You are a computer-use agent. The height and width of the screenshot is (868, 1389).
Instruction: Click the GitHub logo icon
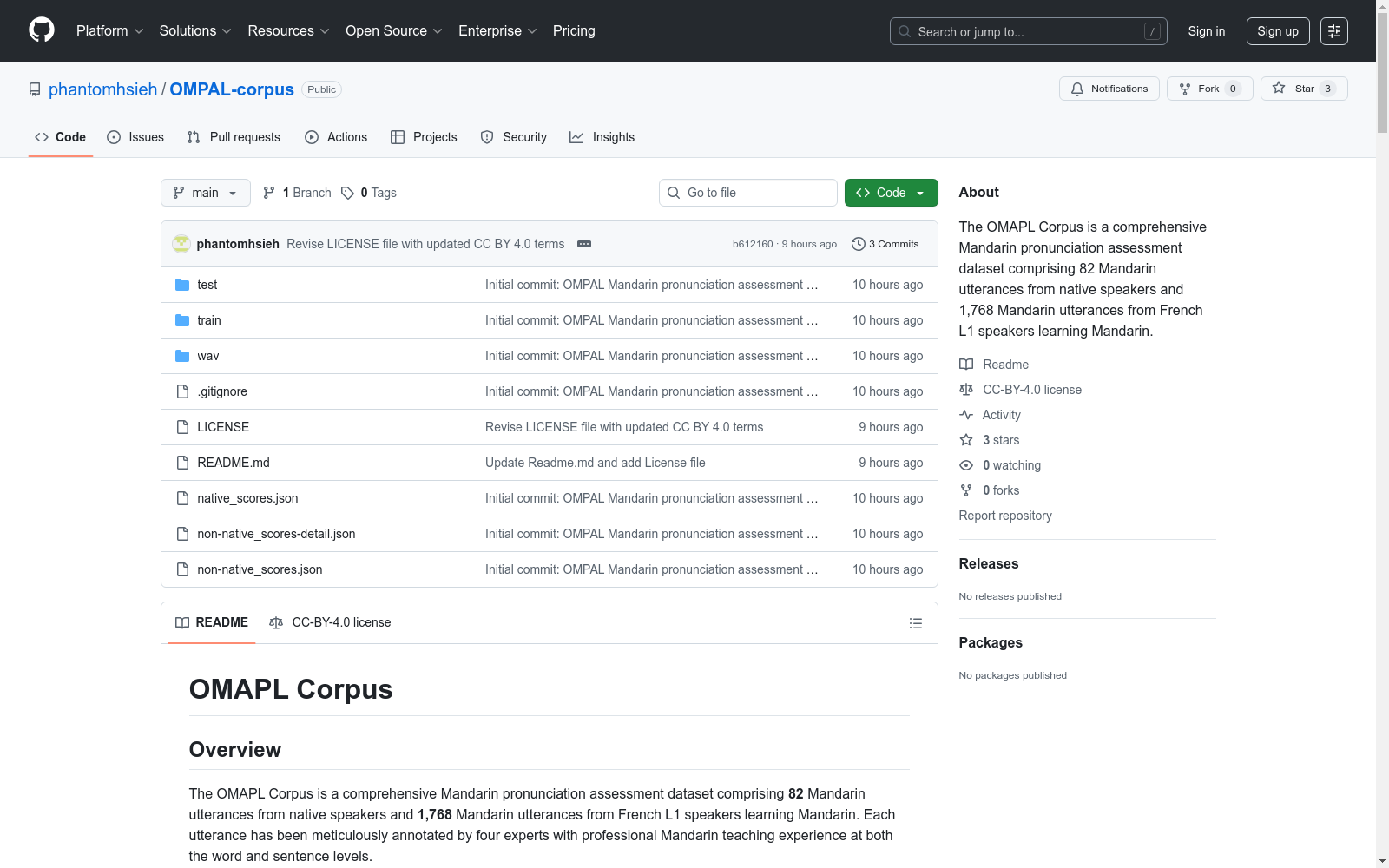[42, 30]
